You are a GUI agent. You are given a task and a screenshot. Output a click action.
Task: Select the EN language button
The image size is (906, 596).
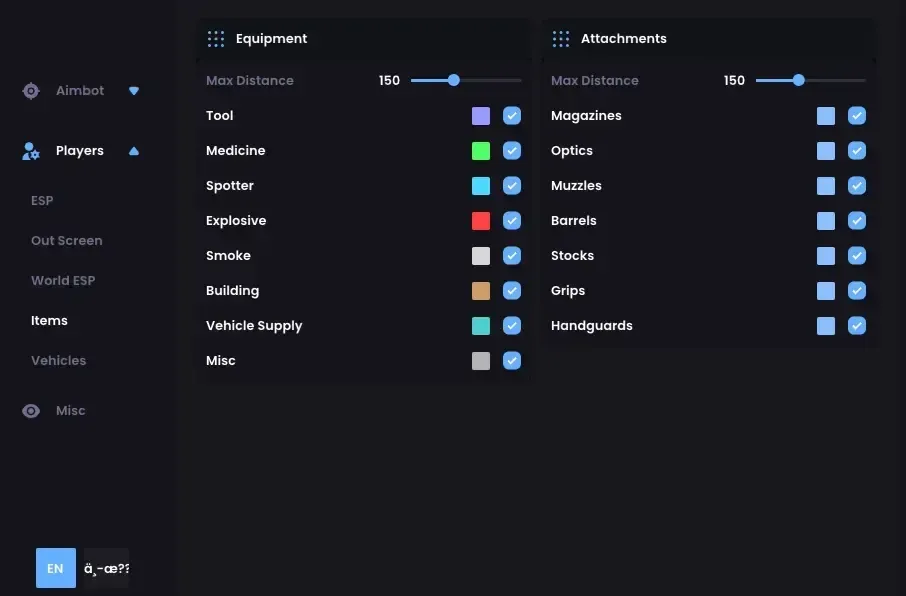[56, 568]
